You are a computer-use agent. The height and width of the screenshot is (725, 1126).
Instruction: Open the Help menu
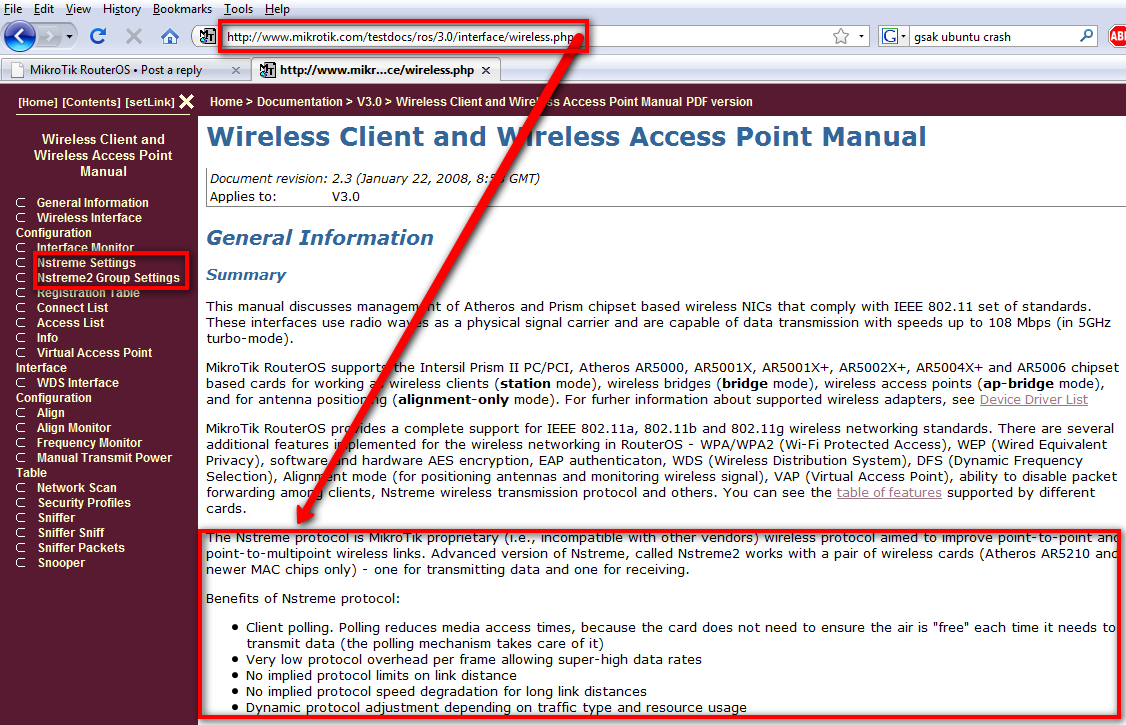(277, 9)
